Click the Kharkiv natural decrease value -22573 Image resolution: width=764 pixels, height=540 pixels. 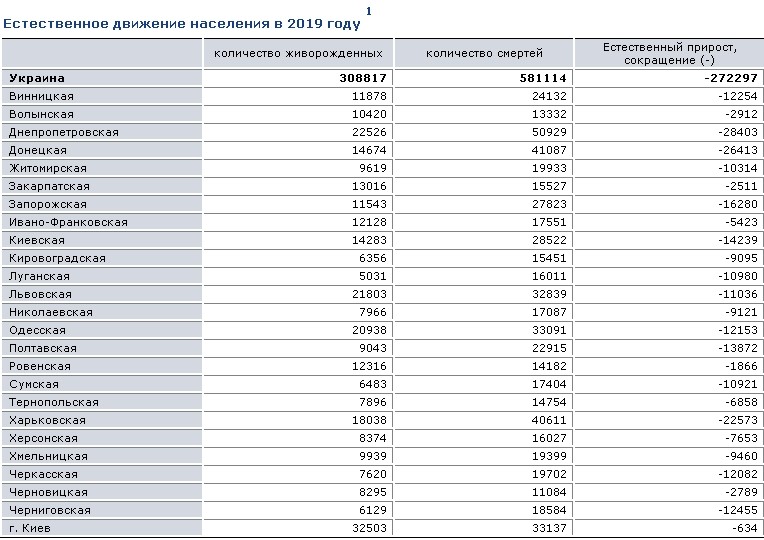tap(735, 420)
